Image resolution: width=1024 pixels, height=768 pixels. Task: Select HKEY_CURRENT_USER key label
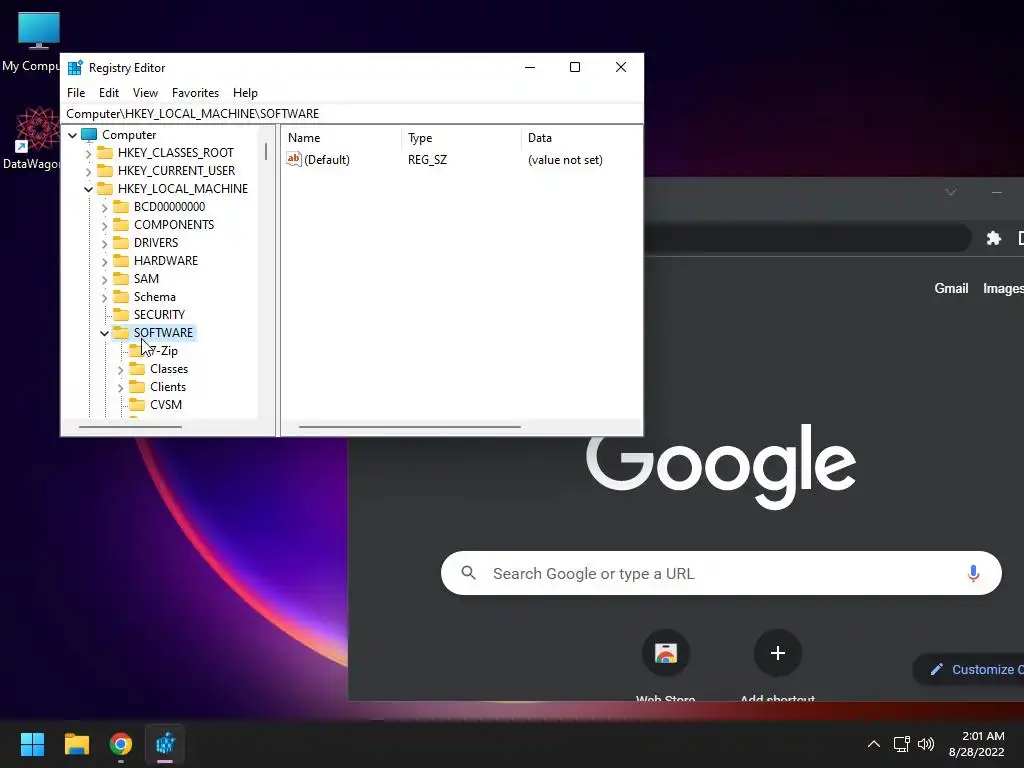[176, 171]
